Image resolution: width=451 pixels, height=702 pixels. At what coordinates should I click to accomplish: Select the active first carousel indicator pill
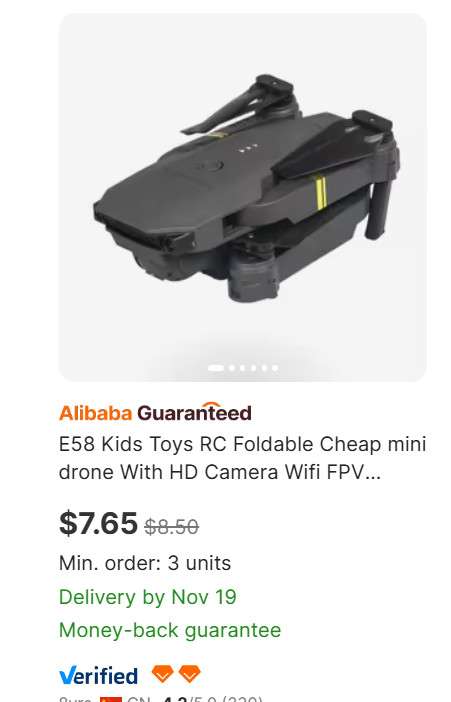point(216,368)
